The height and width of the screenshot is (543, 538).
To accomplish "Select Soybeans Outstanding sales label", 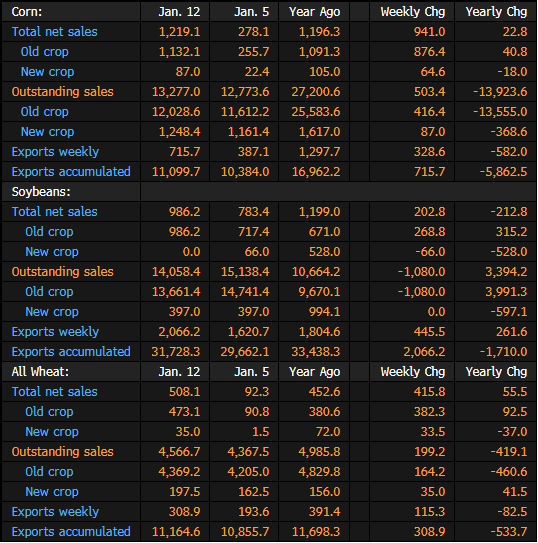I will pos(62,272).
